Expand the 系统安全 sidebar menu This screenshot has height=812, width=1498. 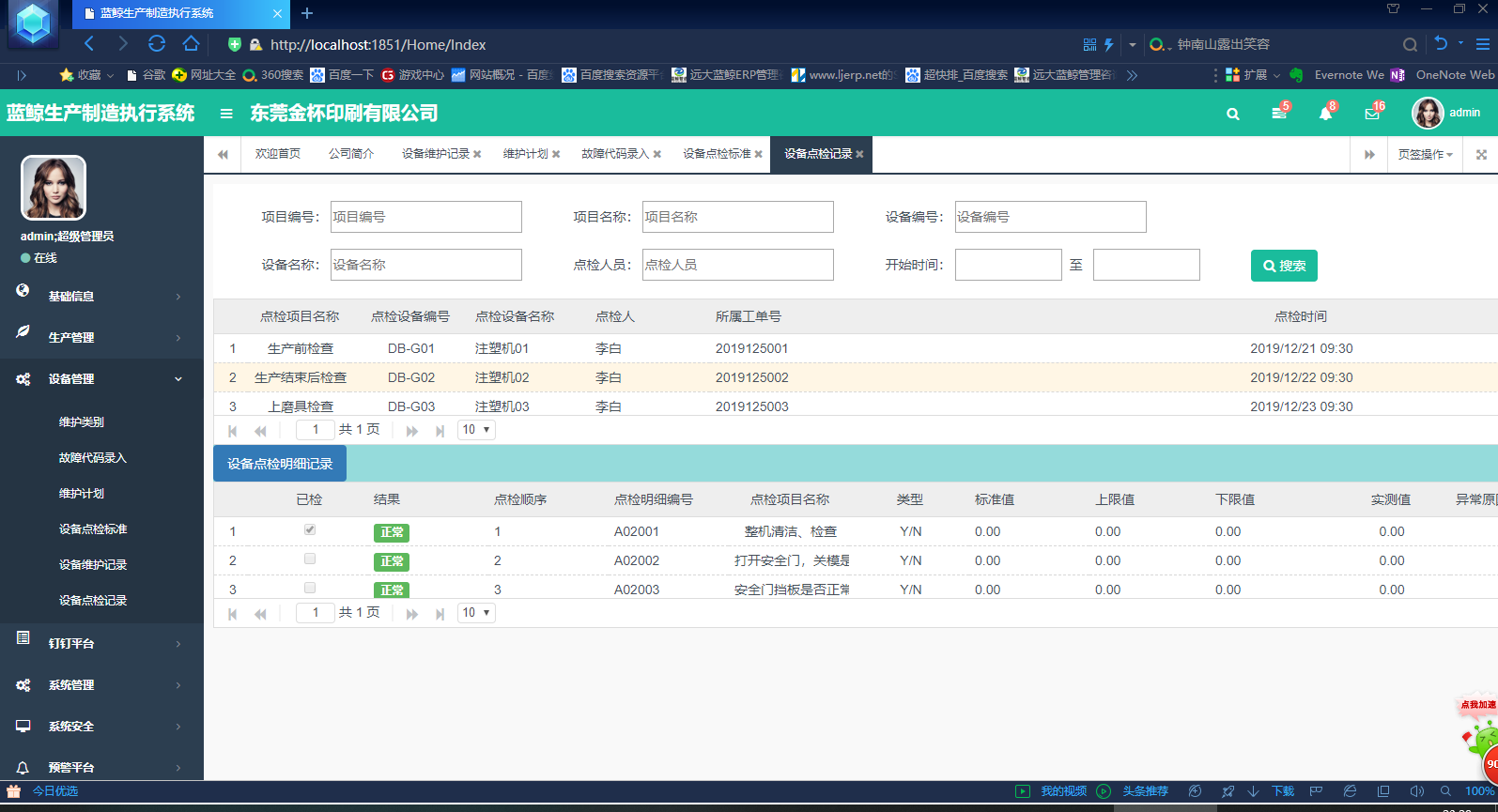(x=101, y=726)
